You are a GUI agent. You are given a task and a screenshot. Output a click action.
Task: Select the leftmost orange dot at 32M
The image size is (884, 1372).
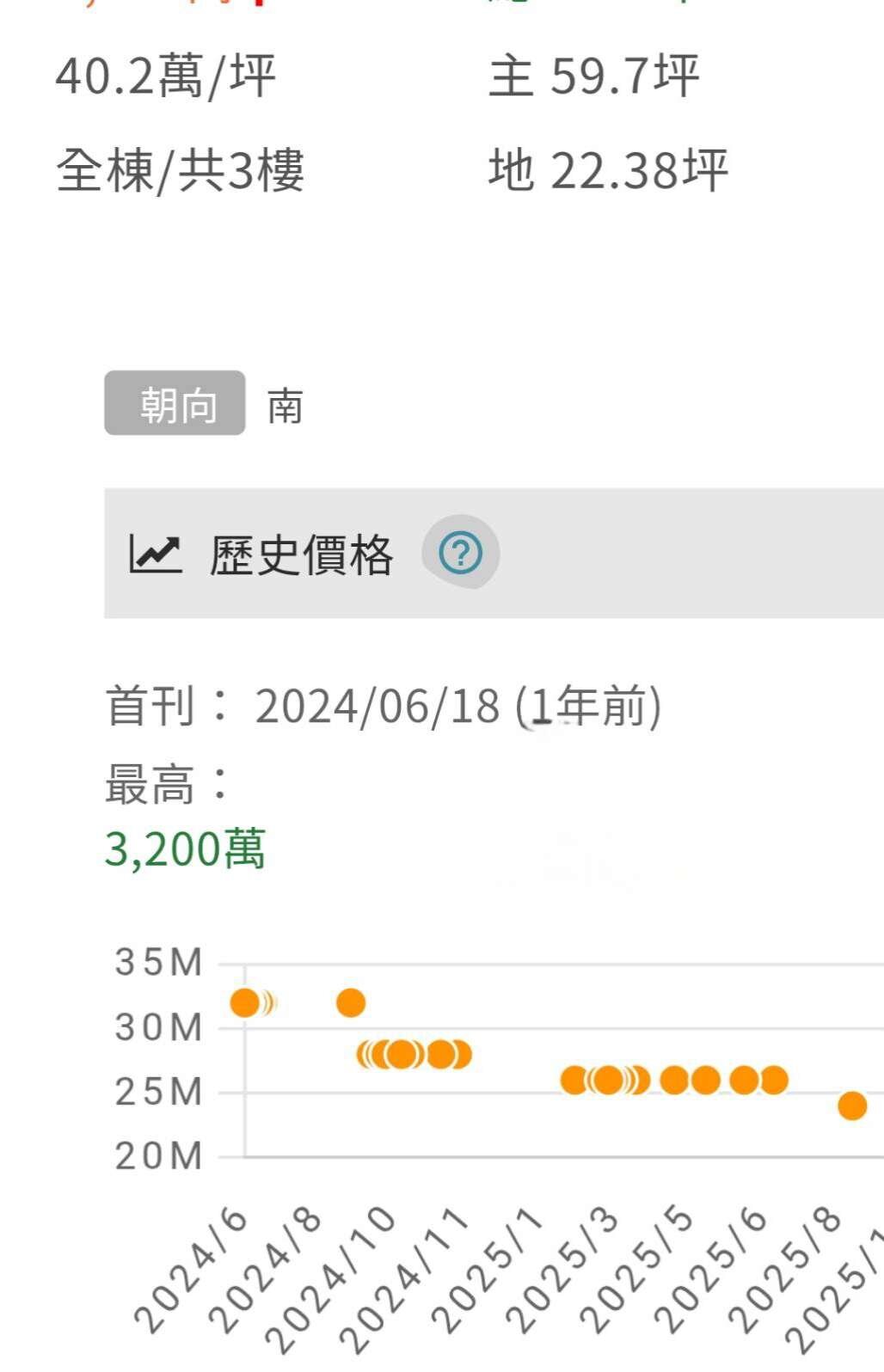point(245,1002)
